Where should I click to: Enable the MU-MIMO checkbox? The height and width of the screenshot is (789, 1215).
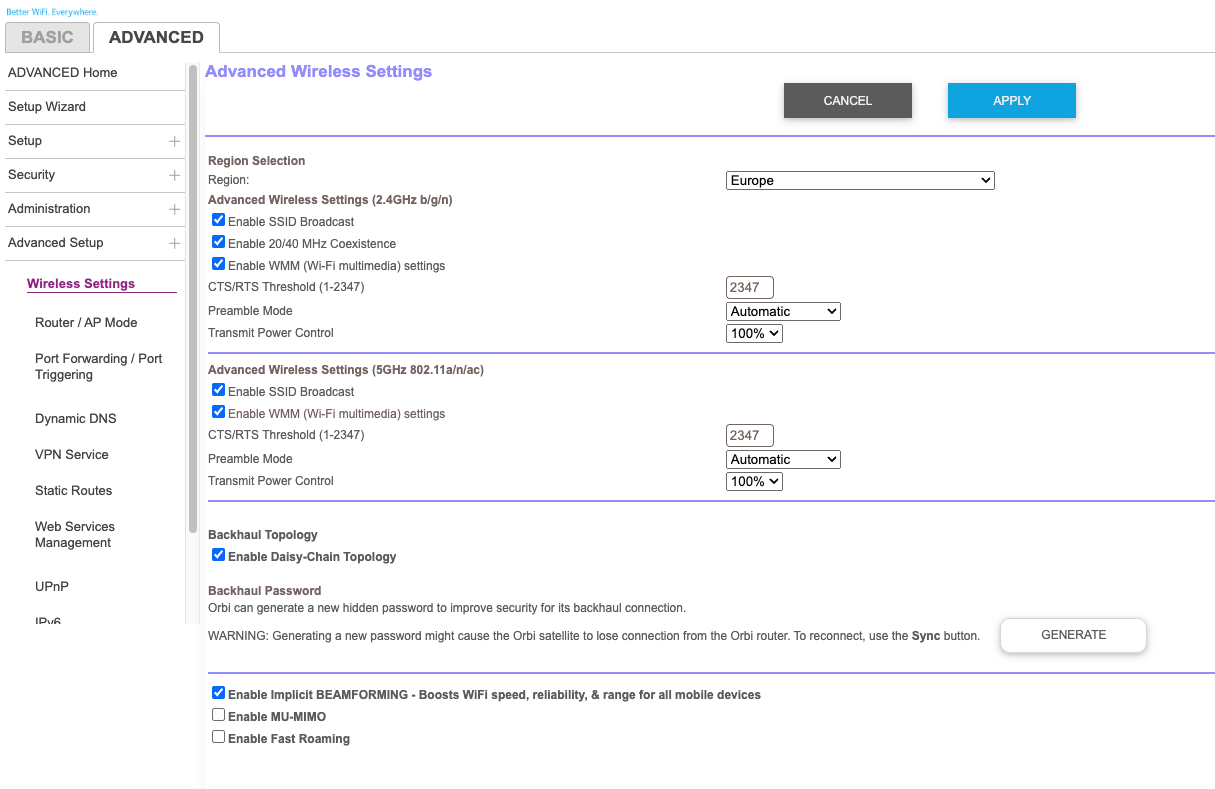pos(218,715)
